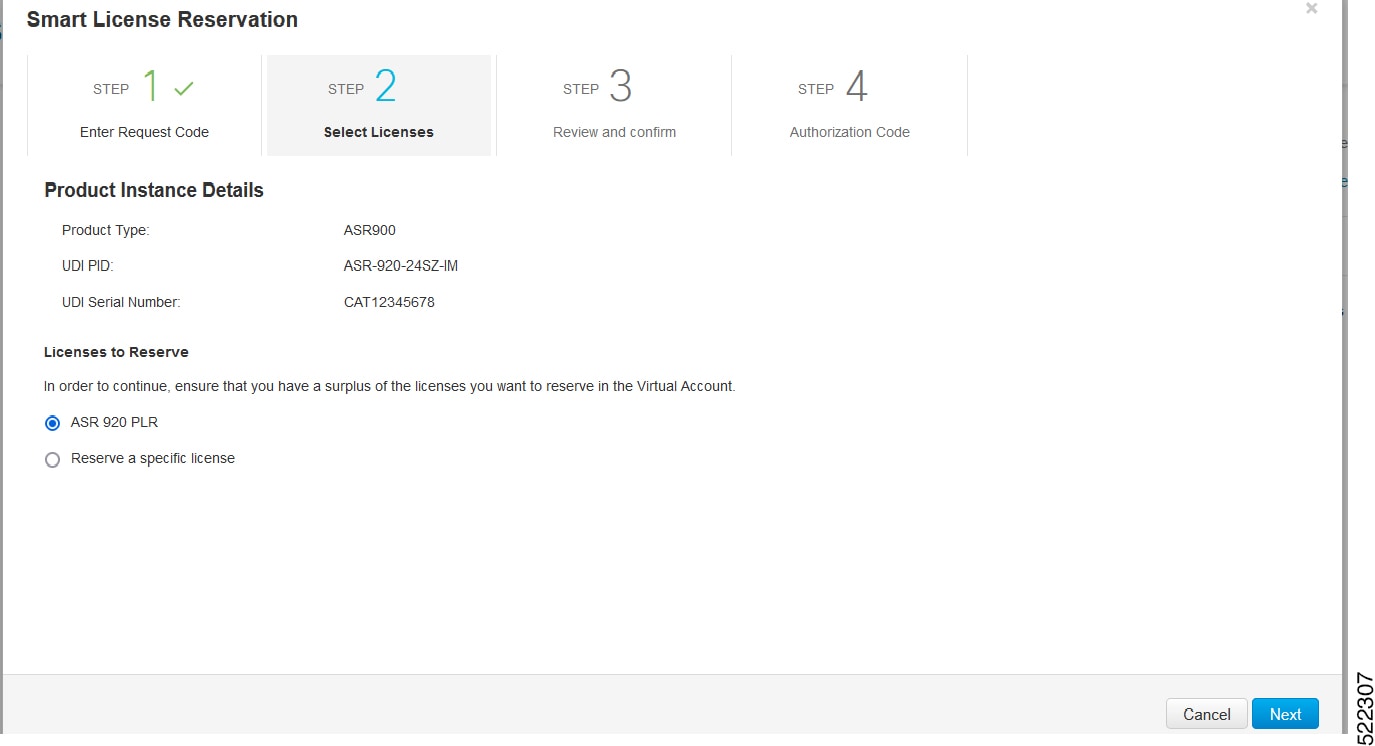Click the Product Type value ASR900
This screenshot has width=1375, height=746.
[370, 230]
